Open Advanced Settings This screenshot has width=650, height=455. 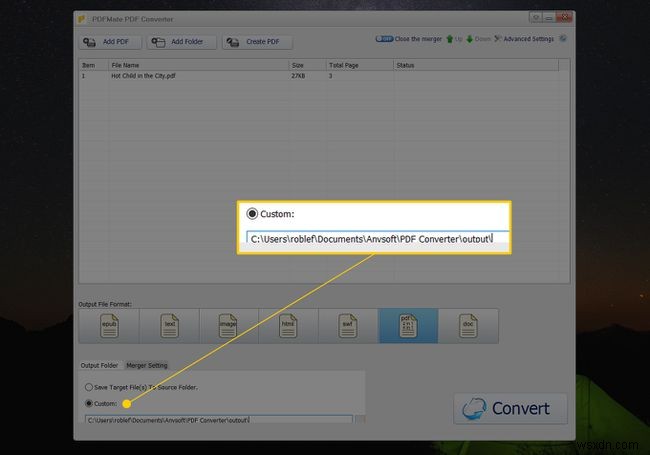[524, 39]
